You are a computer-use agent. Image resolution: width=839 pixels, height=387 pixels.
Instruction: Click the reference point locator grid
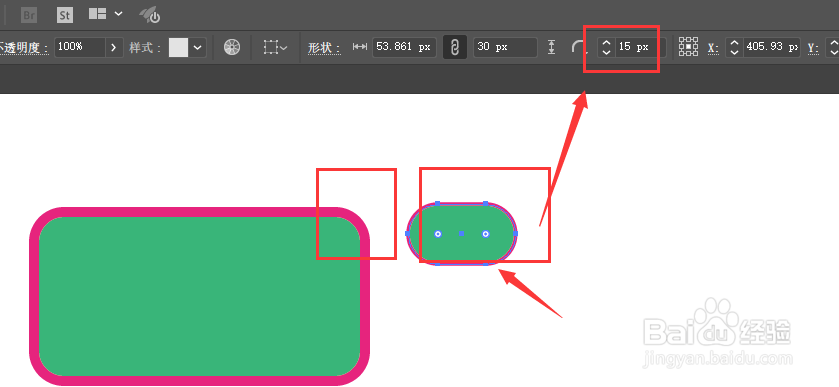pos(688,47)
